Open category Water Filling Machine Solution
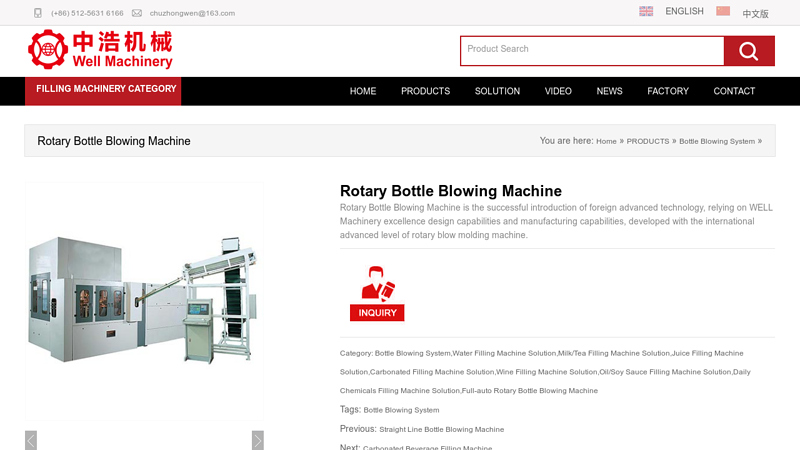Viewport: 800px width, 450px height. click(x=504, y=353)
